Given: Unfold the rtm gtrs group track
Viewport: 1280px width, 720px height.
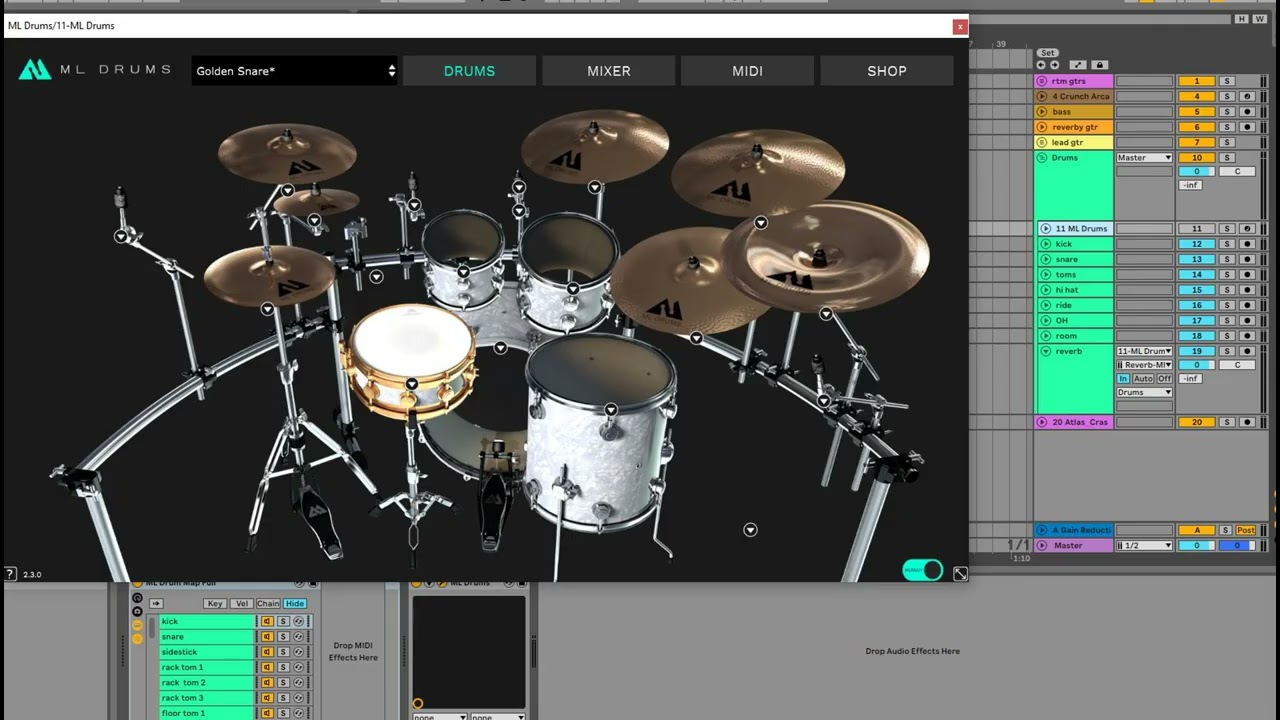Looking at the screenshot, I should click(x=1042, y=81).
